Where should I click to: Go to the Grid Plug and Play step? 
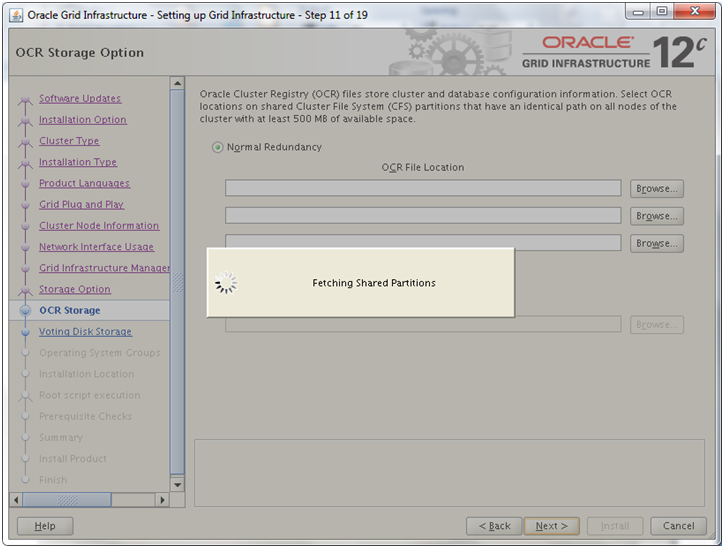click(x=81, y=205)
